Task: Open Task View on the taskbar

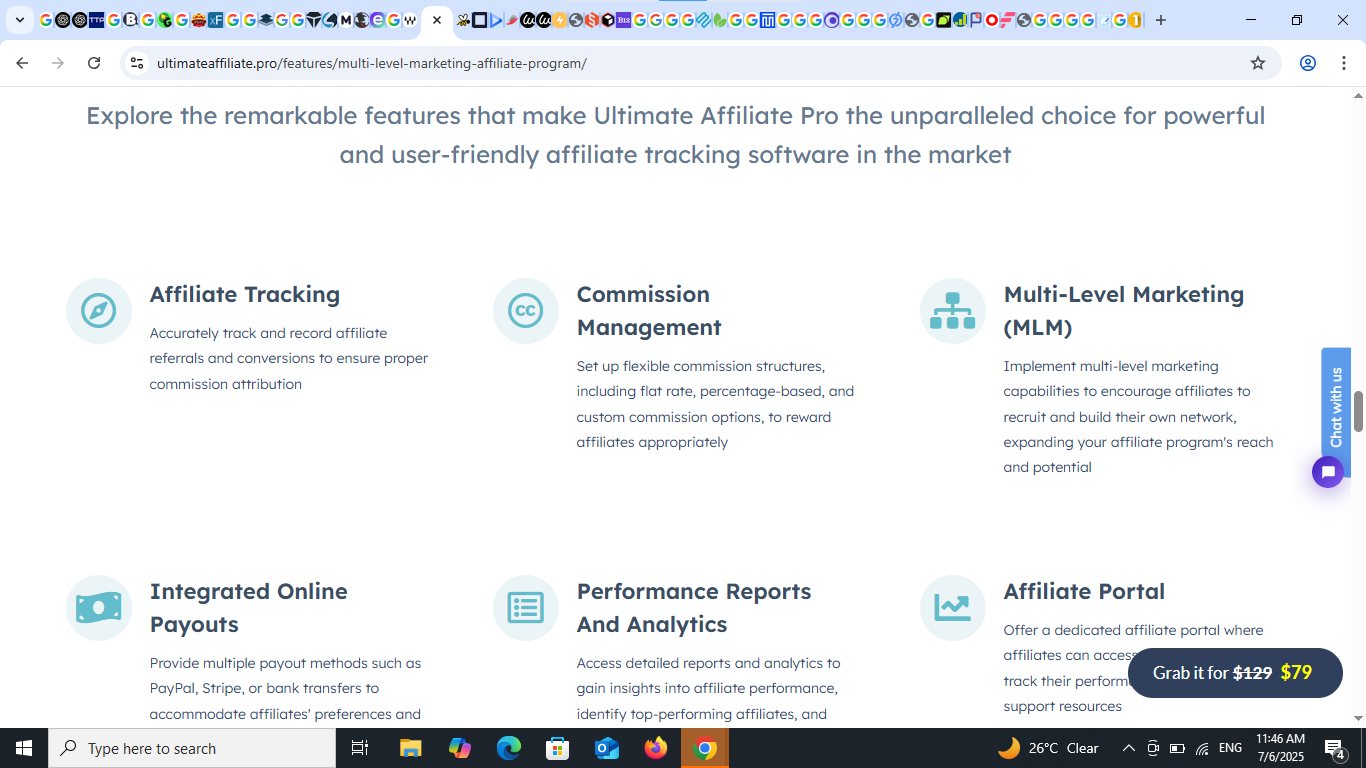Action: [360, 748]
